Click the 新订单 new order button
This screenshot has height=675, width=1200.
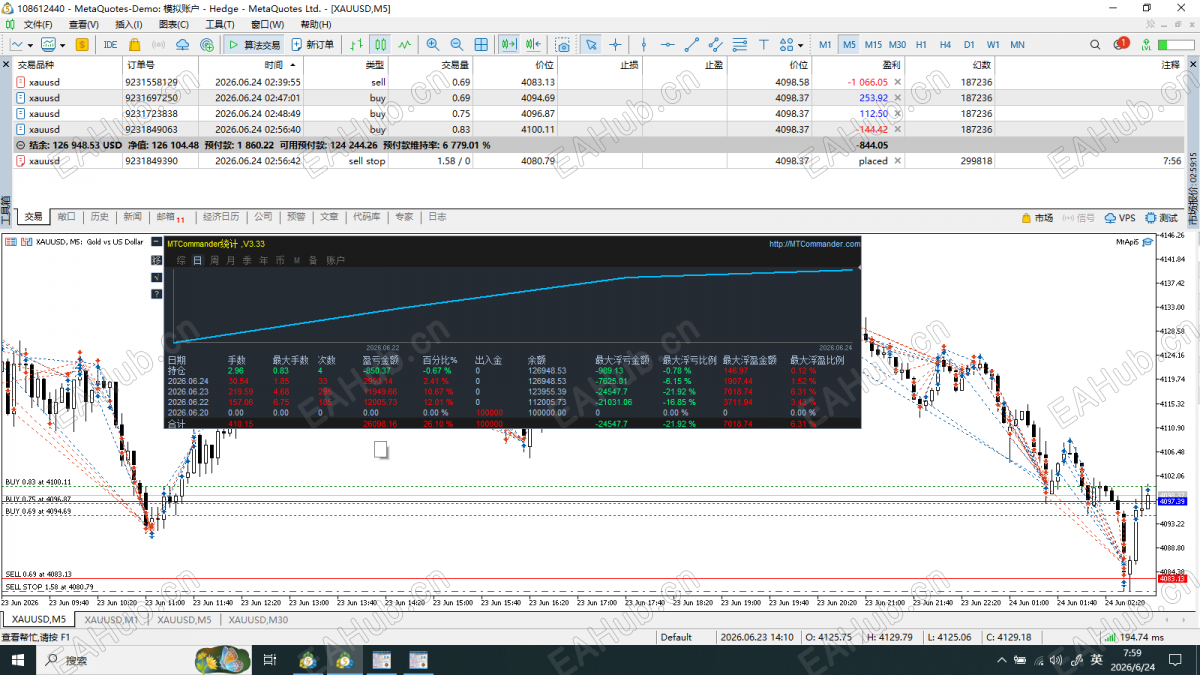tap(313, 44)
